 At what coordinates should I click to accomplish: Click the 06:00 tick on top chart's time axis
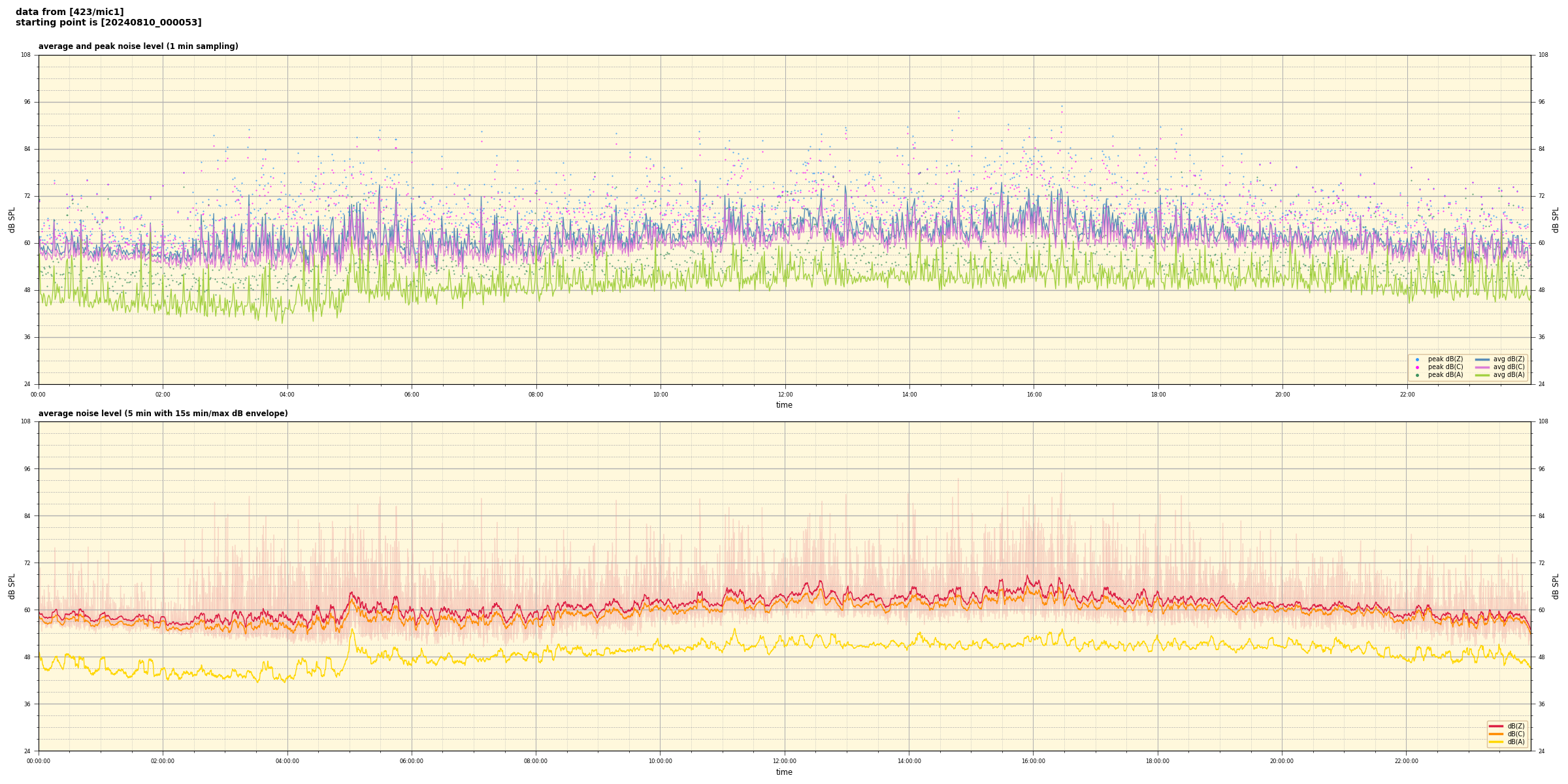point(412,395)
